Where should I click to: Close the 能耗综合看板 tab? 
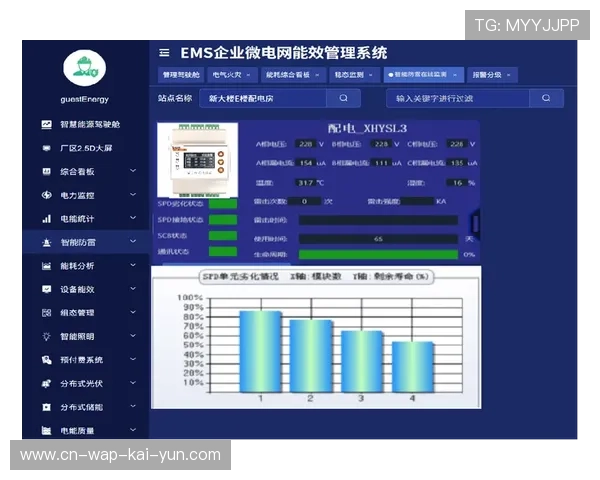pos(317,75)
